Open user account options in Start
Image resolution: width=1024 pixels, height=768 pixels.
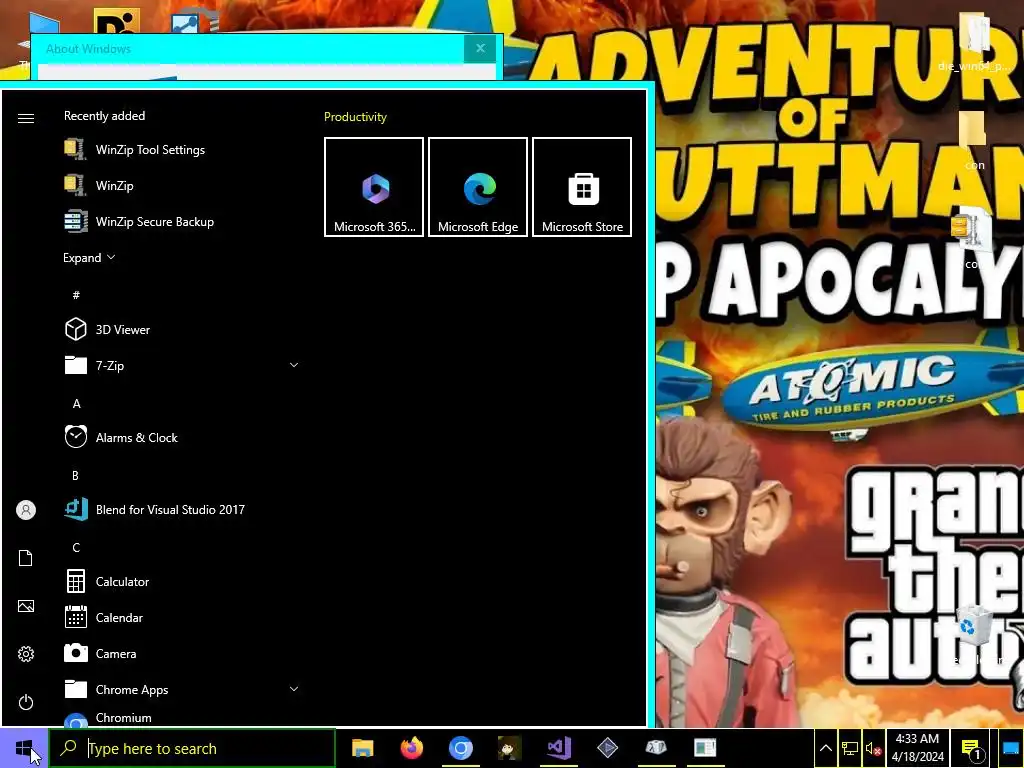click(x=26, y=510)
